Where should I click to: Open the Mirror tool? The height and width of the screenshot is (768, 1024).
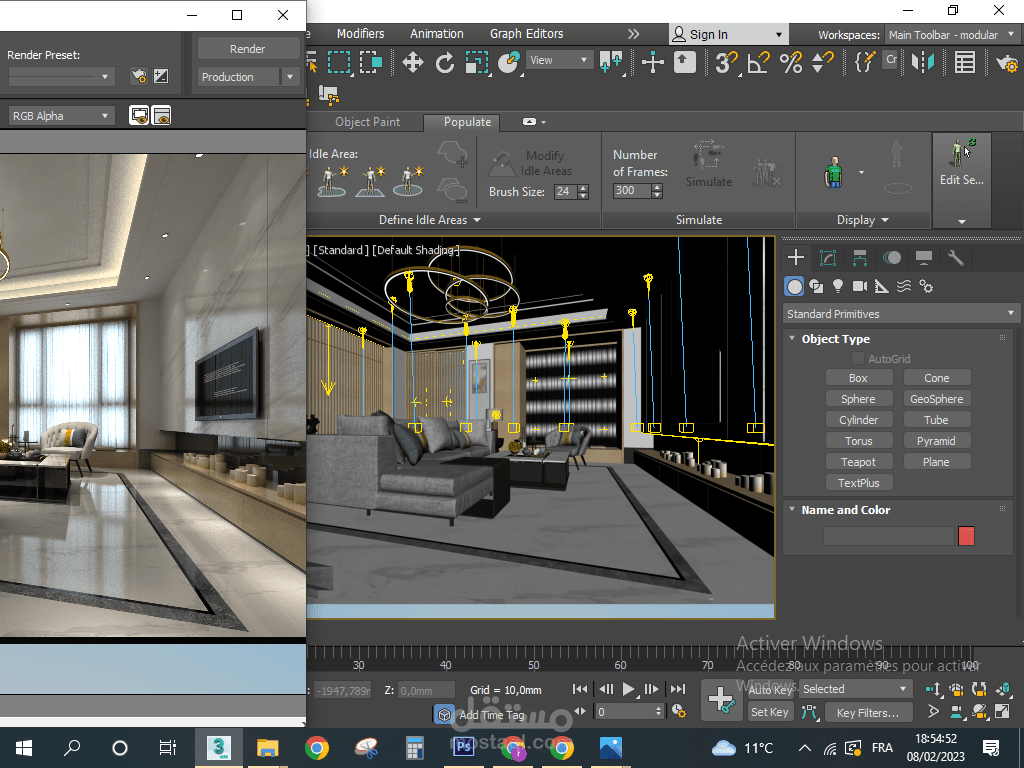[923, 63]
